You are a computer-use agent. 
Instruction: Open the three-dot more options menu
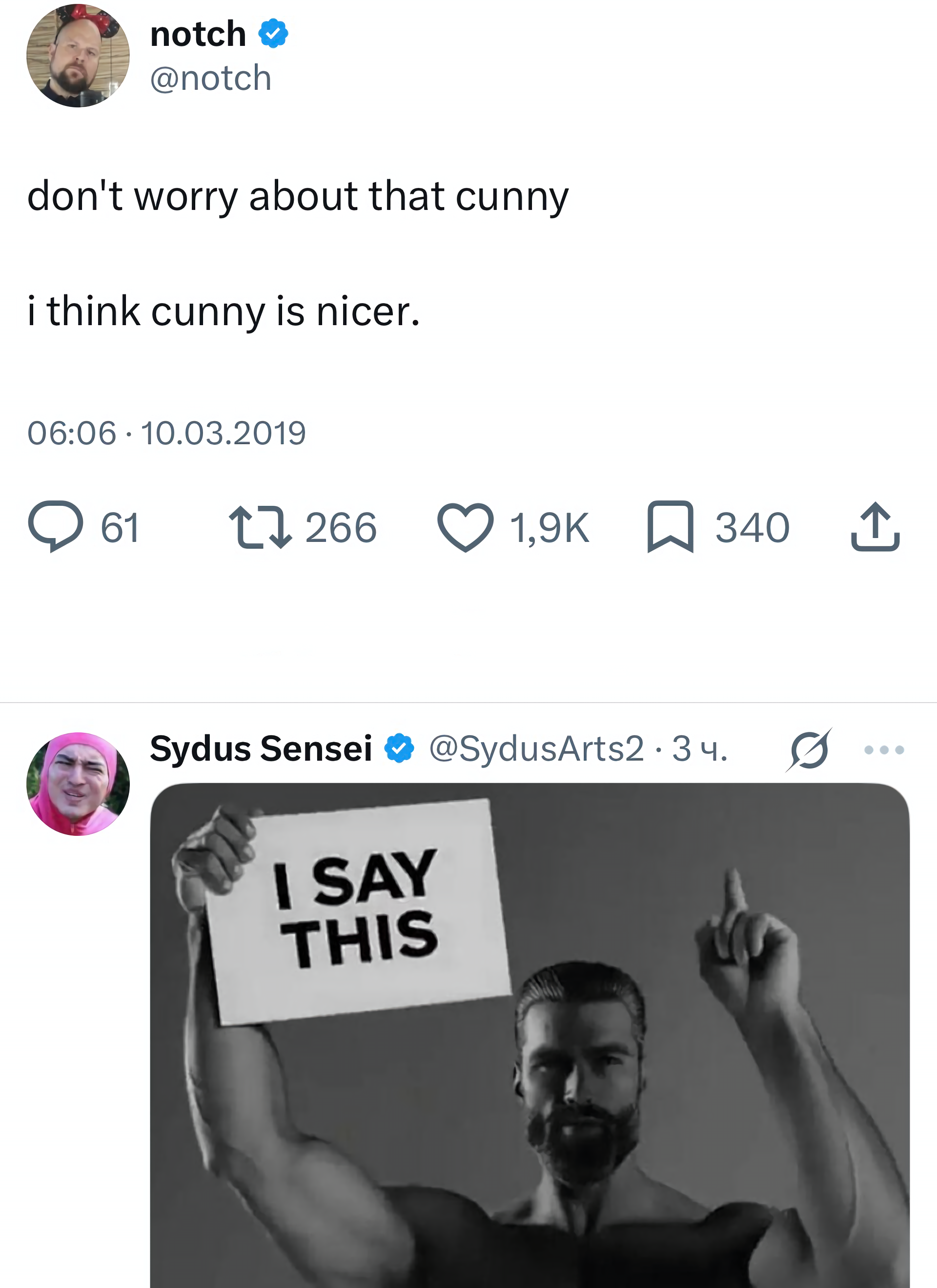click(884, 749)
